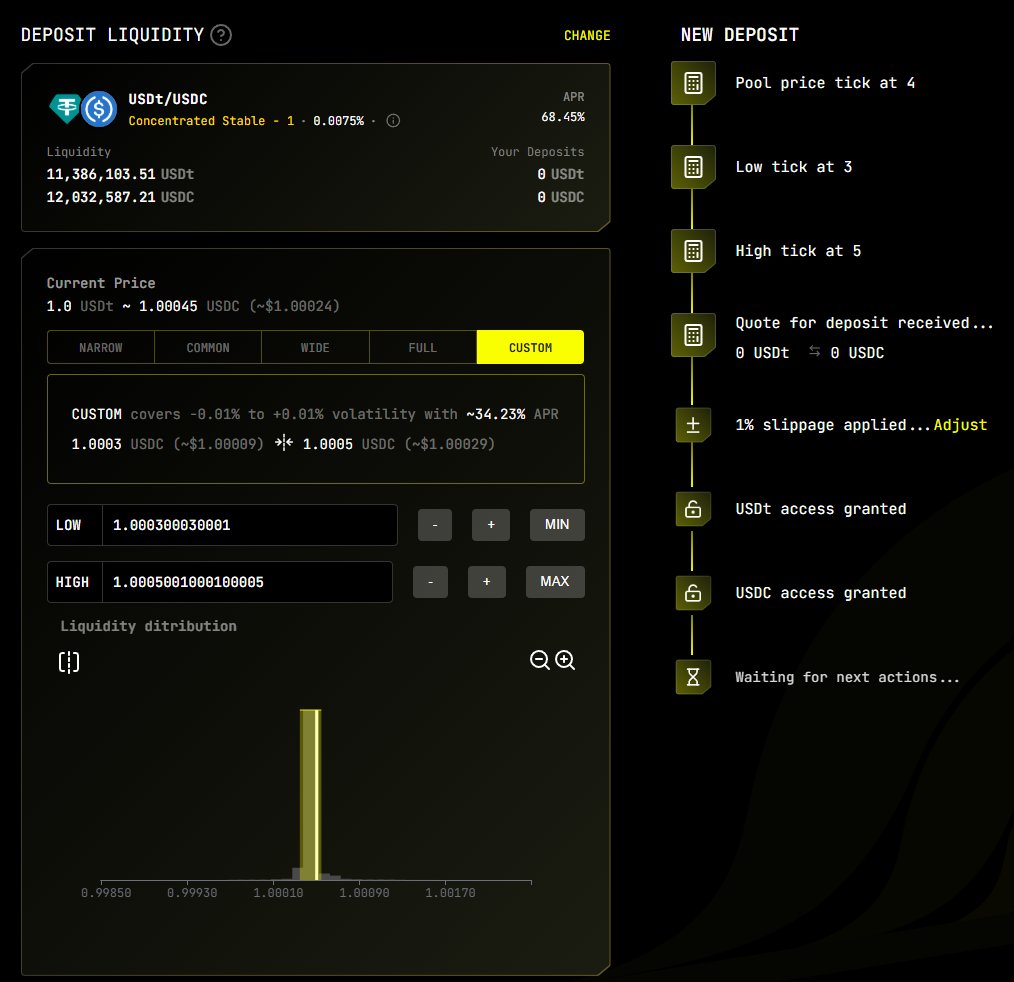Click hourglass Waiting for next actions icon
This screenshot has width=1014, height=982.
[x=693, y=677]
